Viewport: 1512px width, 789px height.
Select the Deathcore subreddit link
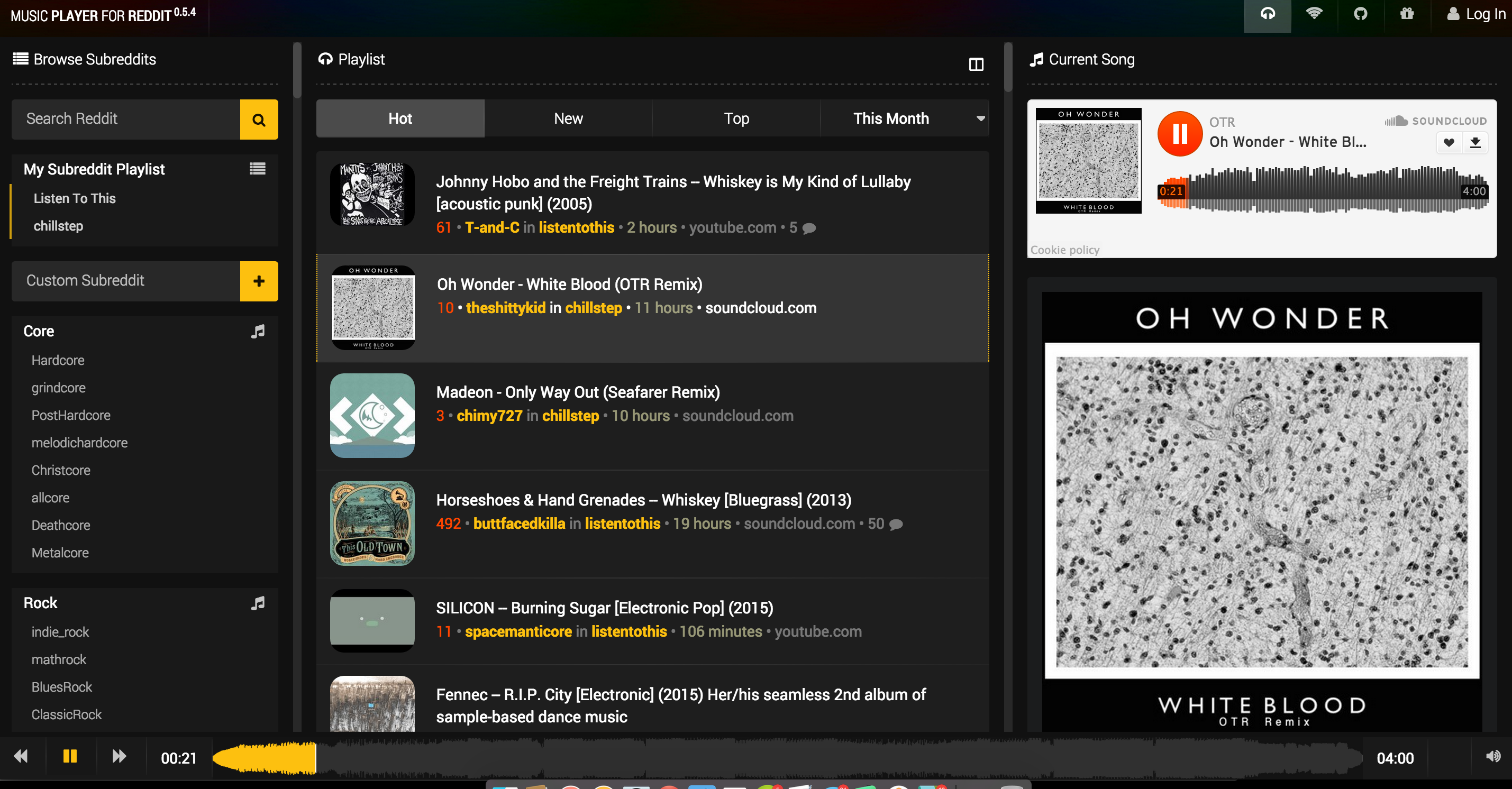pos(60,525)
